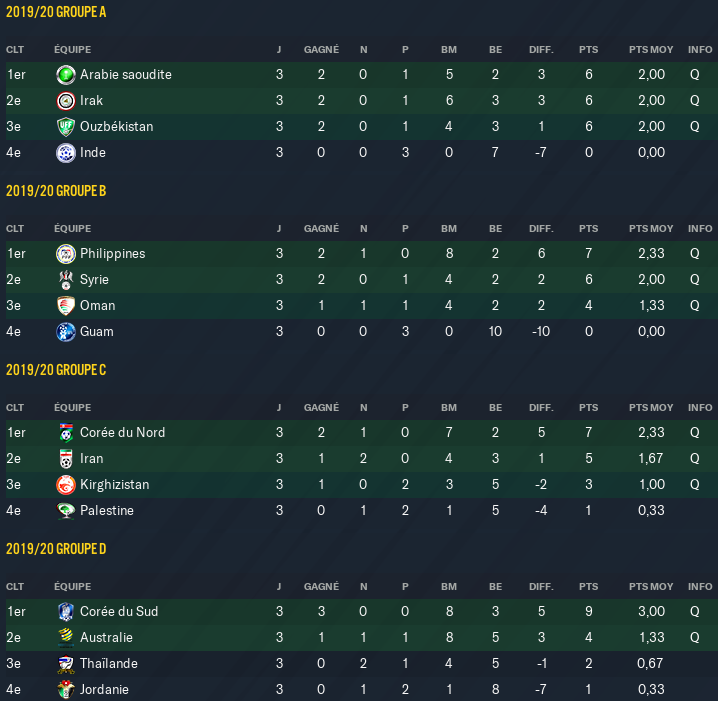Select the Philippines federation logo

[x=65, y=254]
